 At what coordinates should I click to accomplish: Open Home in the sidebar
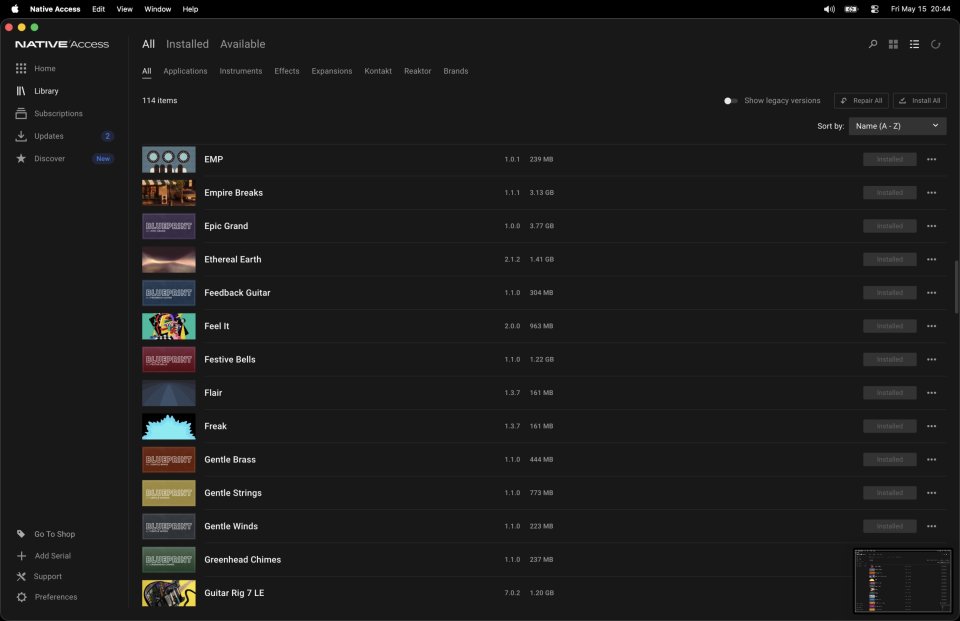coord(45,69)
